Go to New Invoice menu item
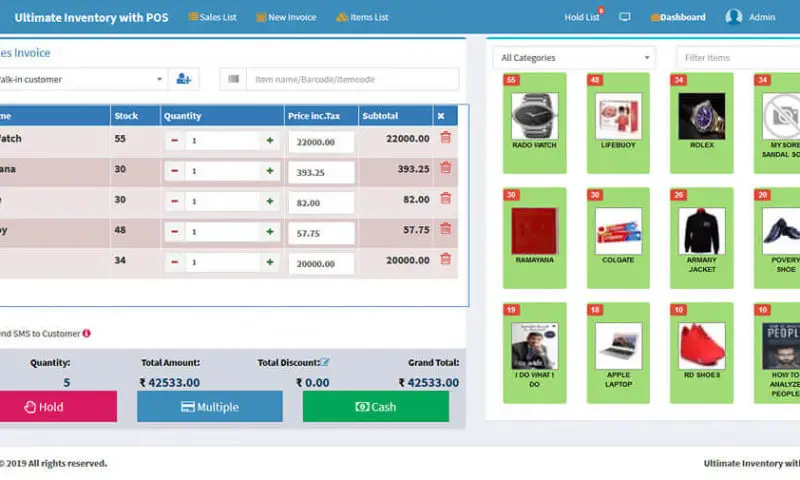Screen dimensions: 800x480 [x=286, y=17]
